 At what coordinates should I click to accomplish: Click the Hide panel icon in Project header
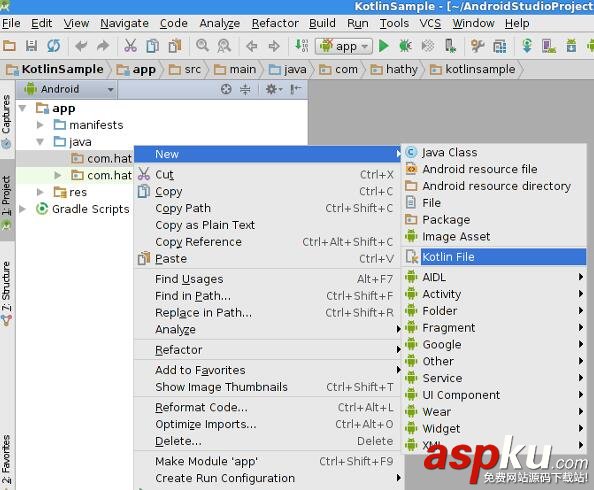pyautogui.click(x=295, y=89)
